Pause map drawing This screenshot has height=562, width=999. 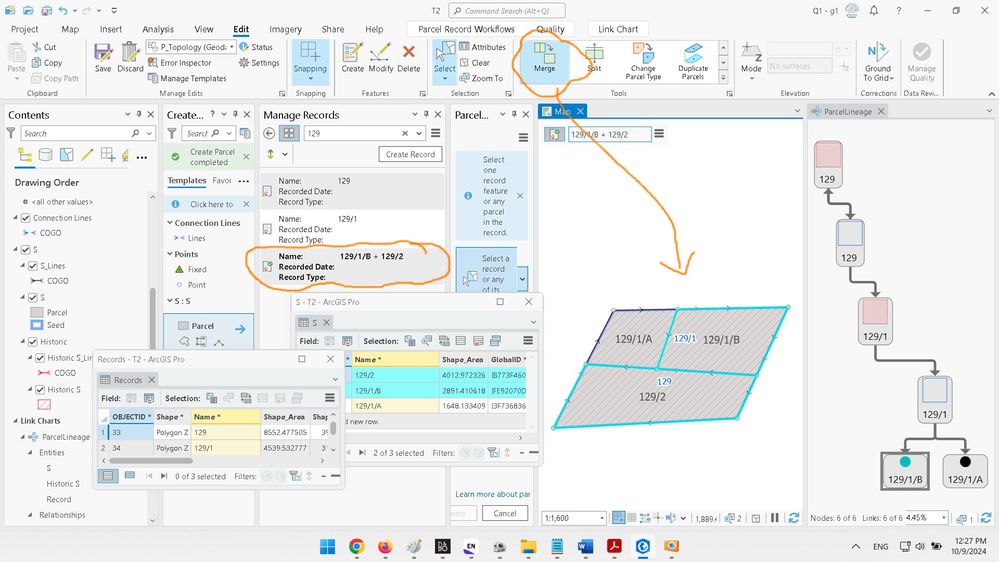(x=775, y=518)
